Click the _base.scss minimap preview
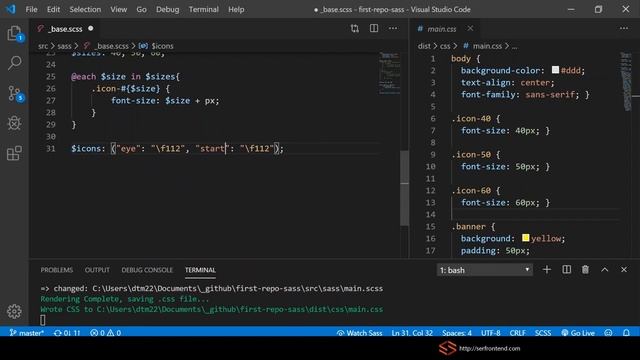This screenshot has width=640, height=360. [x=389, y=73]
